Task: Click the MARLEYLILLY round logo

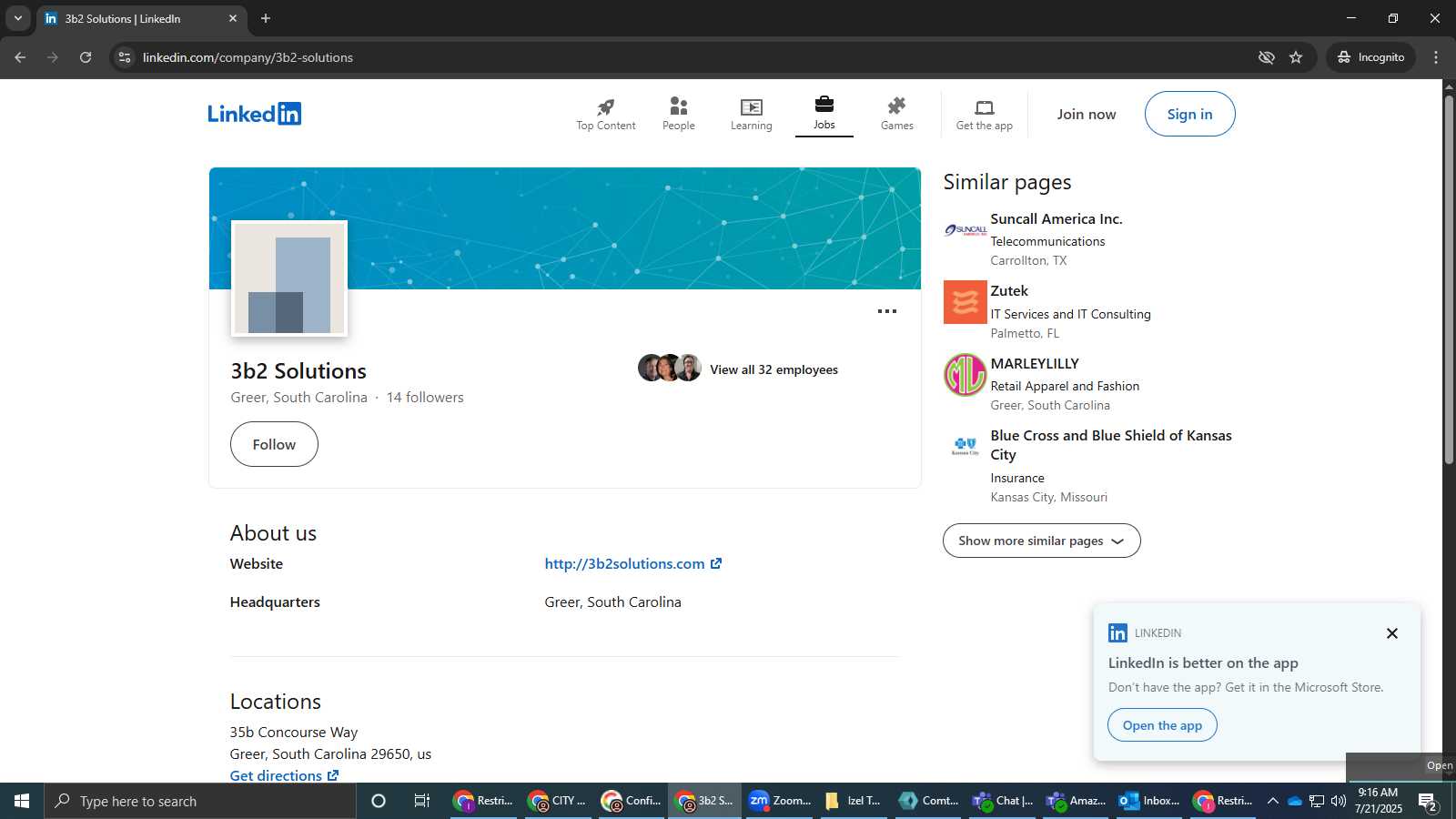Action: 965,375
